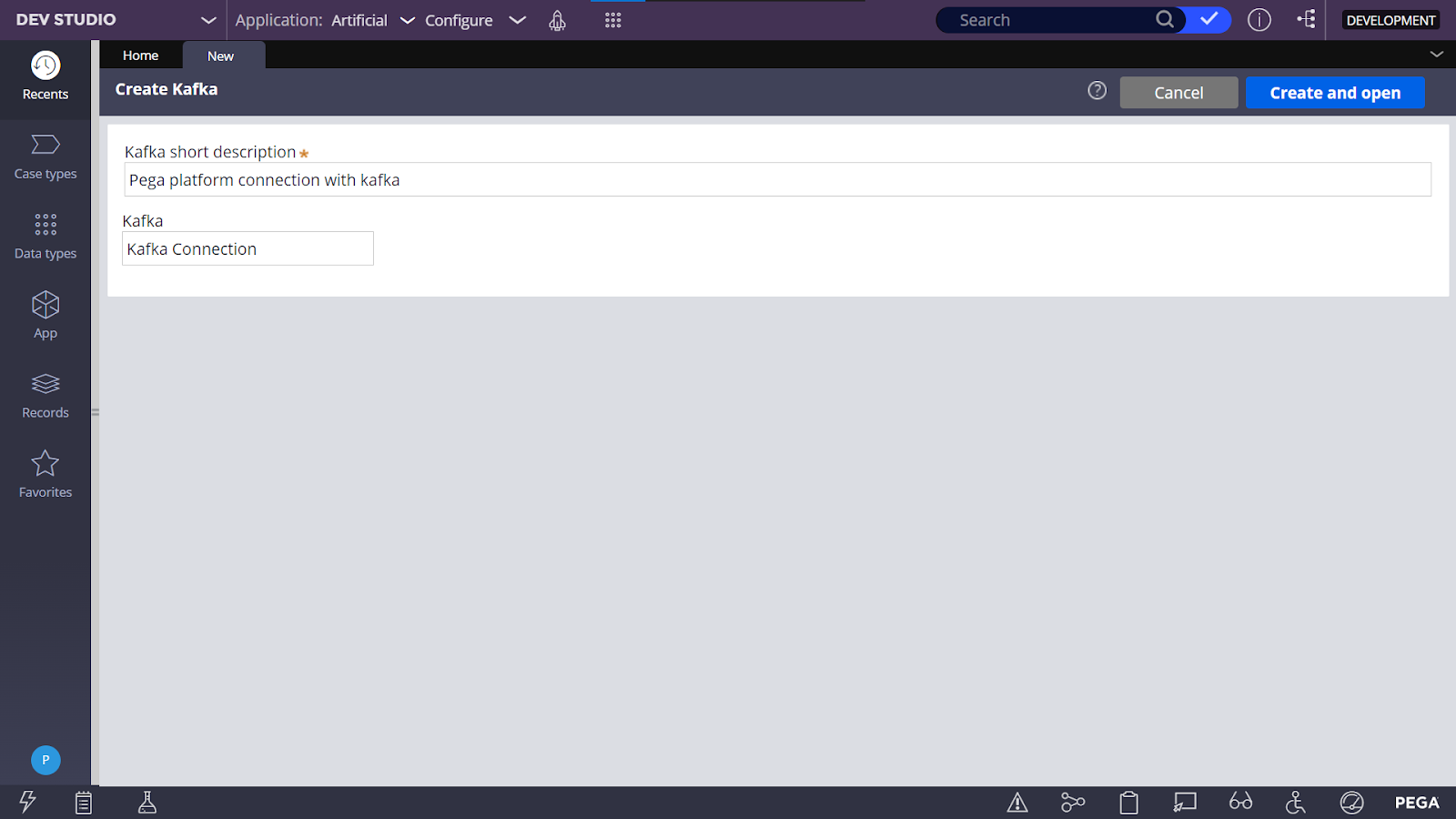Click the help question mark icon

(x=1097, y=90)
